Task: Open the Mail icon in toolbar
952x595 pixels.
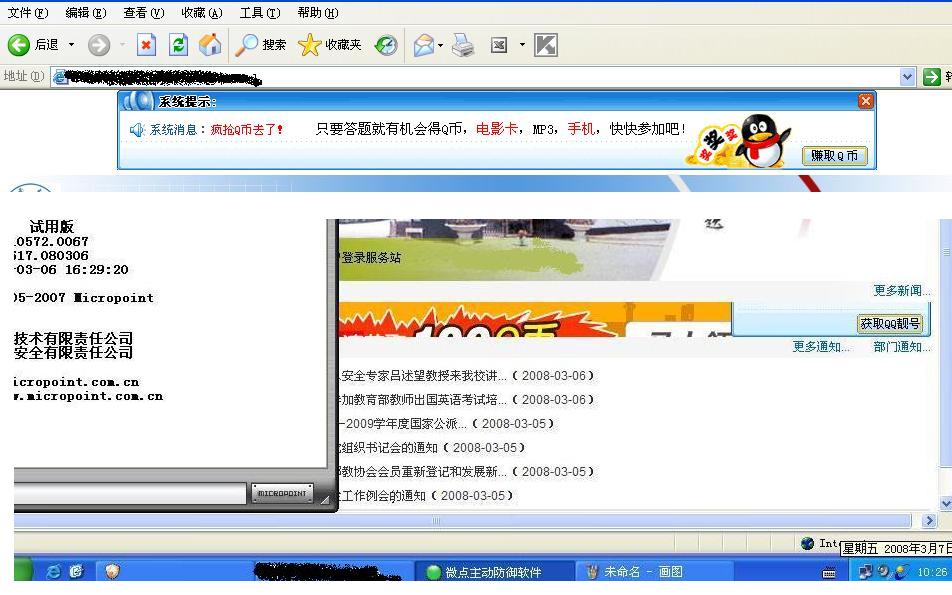Action: pos(424,45)
